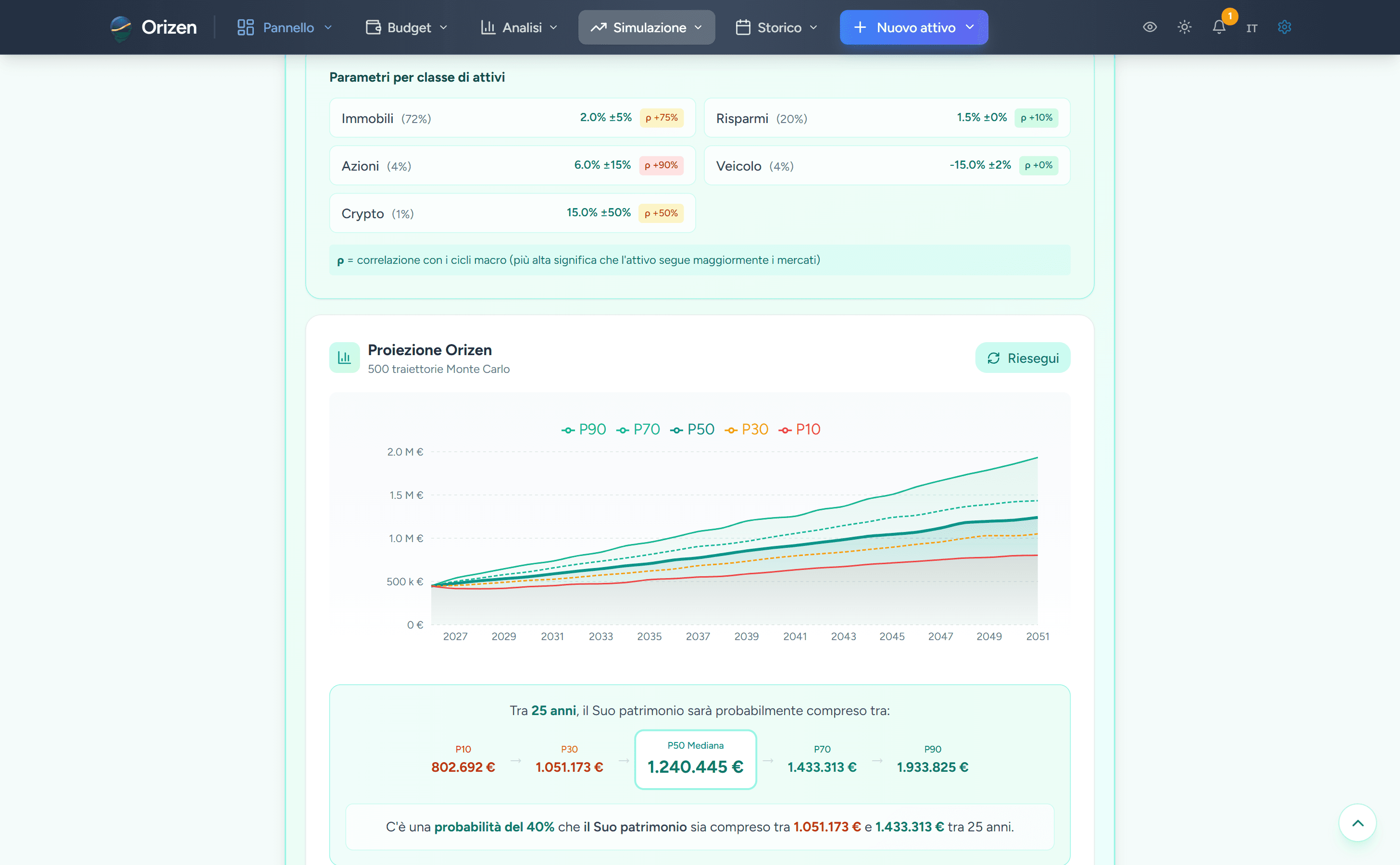Click the Immobili 2.0% ±5% value
Screen dimensions: 1400x865
(x=606, y=117)
